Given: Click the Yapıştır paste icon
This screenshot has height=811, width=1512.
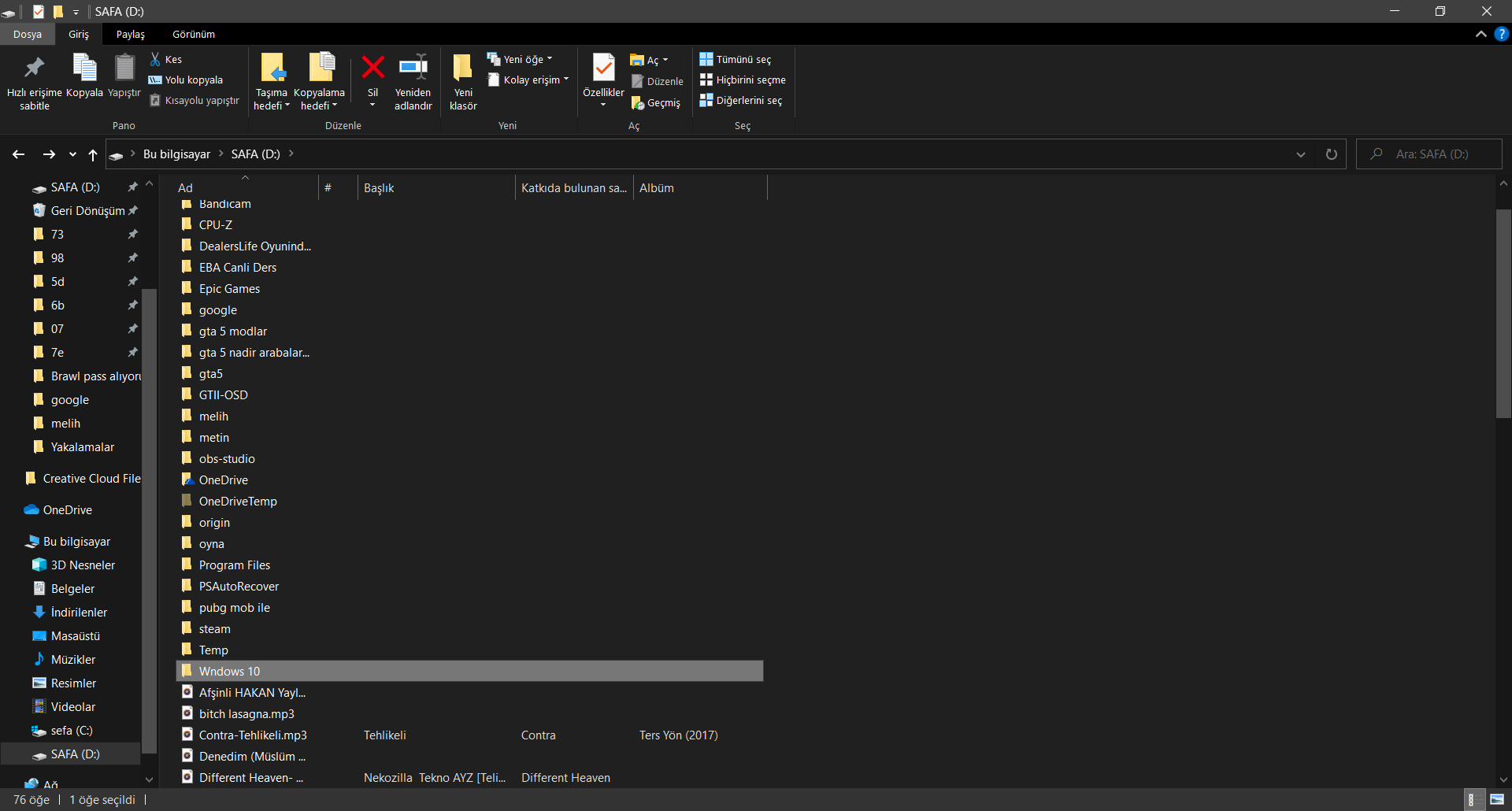Looking at the screenshot, I should [124, 69].
